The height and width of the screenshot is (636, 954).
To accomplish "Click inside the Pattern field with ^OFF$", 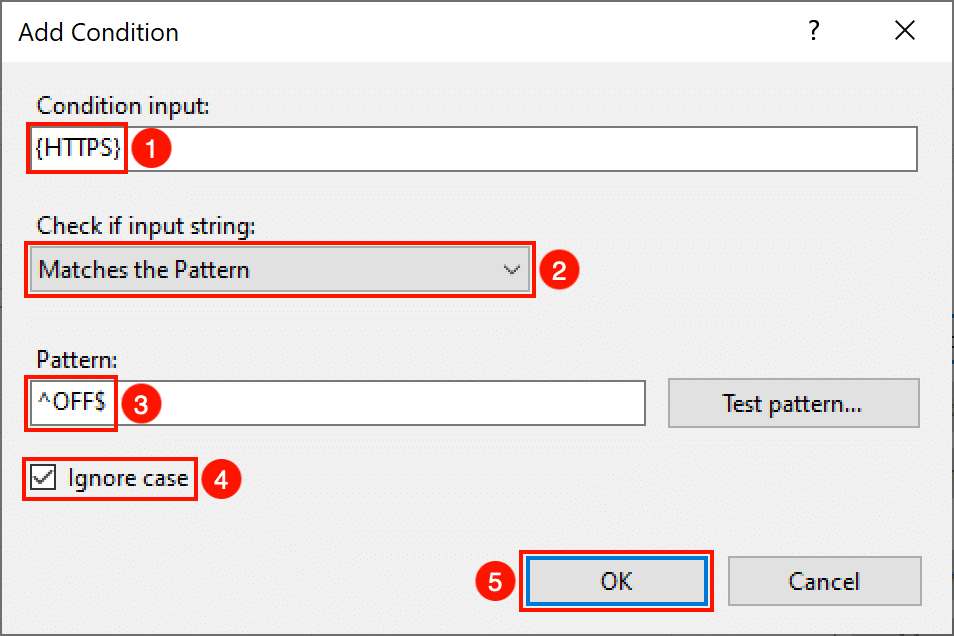I will (x=337, y=403).
